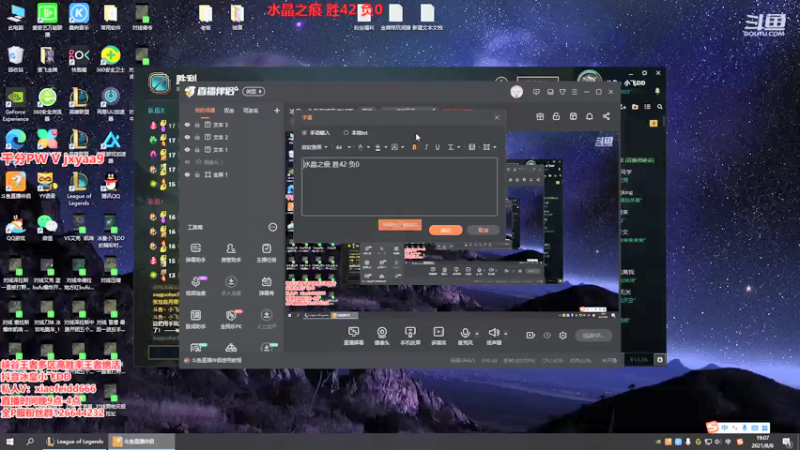The image size is (800, 450).
Task: Click the record video icon near start button
Action: [x=531, y=336]
